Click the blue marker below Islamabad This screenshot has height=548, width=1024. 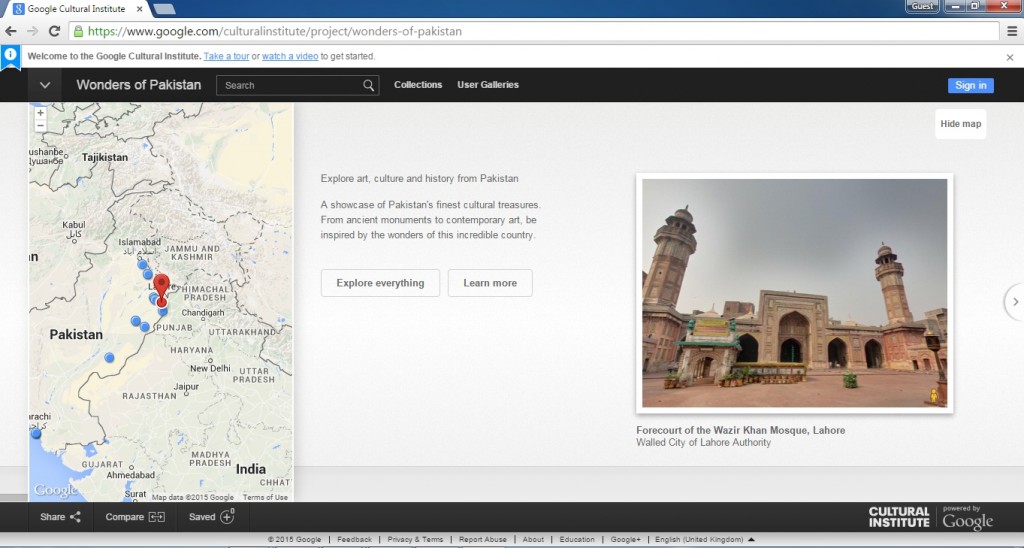tap(142, 265)
